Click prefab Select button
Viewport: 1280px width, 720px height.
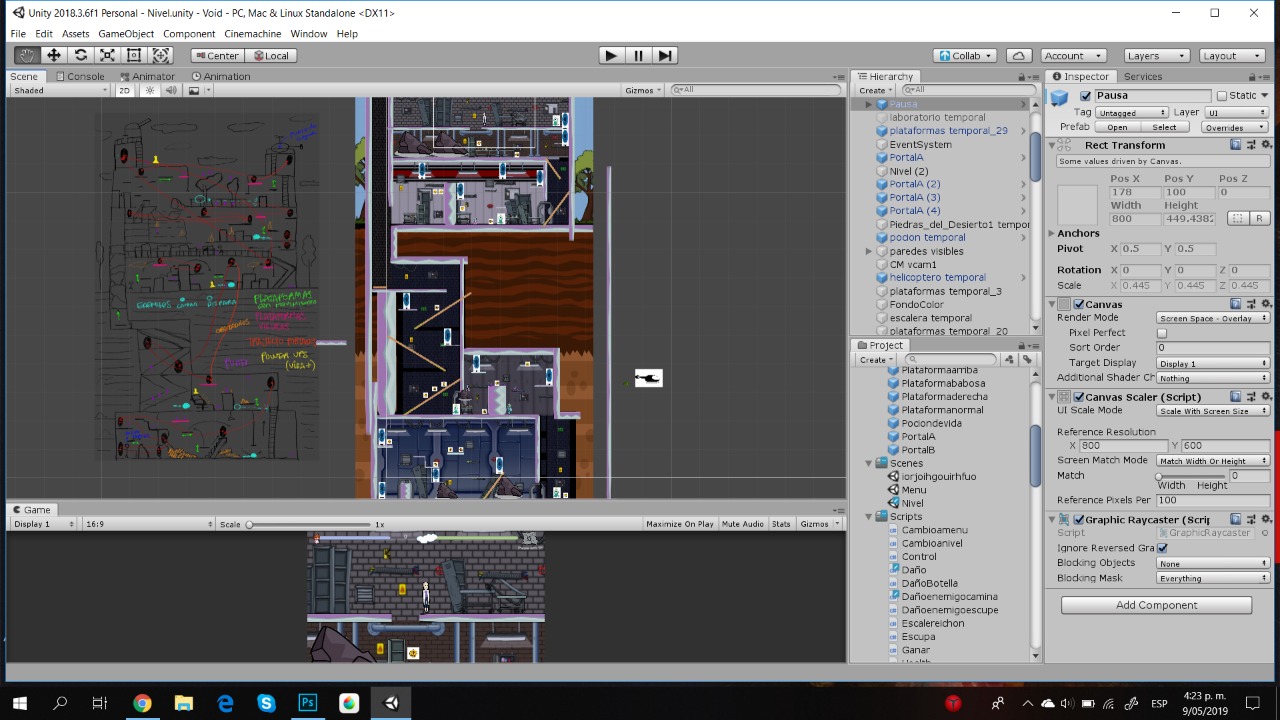[x=1164, y=127]
